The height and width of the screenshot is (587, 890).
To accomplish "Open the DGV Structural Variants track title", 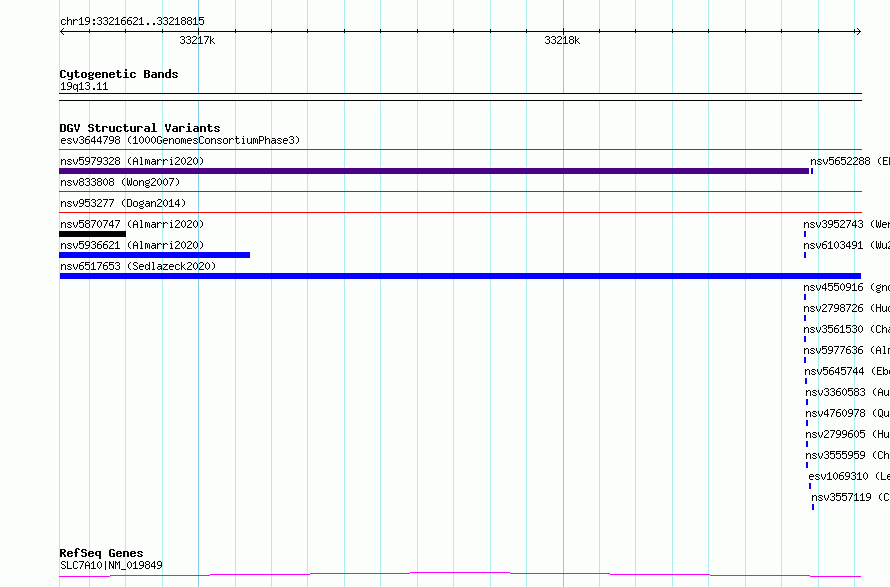I will pos(140,128).
